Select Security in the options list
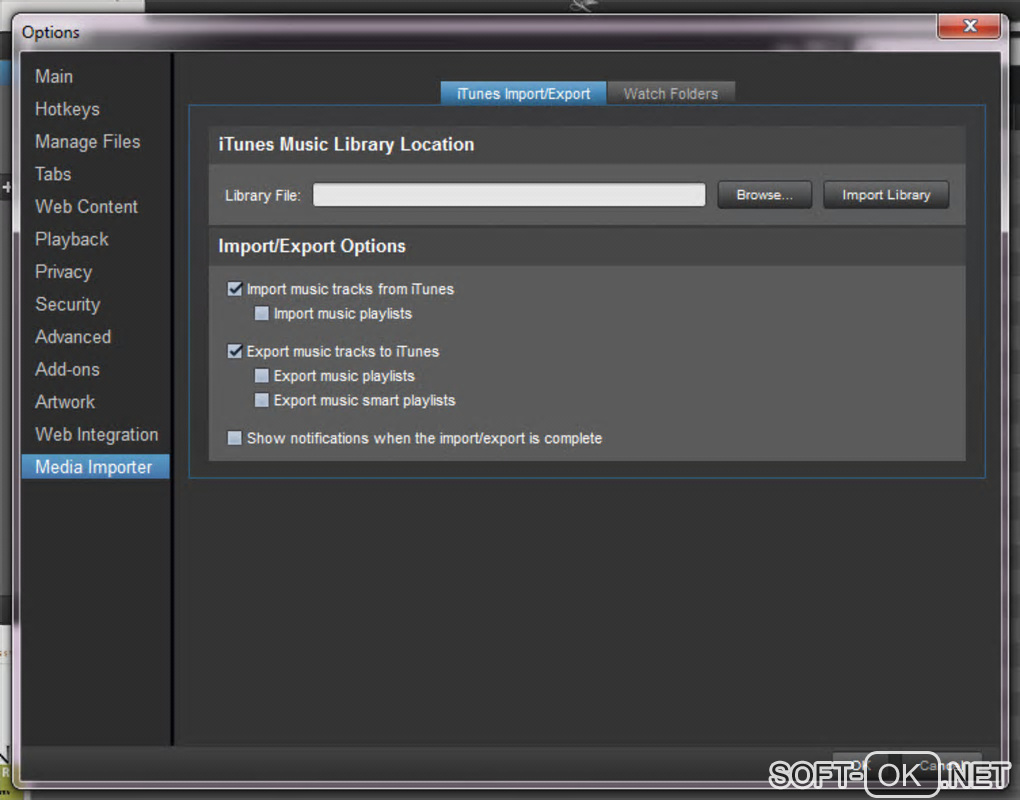The image size is (1020, 800). pyautogui.click(x=68, y=304)
